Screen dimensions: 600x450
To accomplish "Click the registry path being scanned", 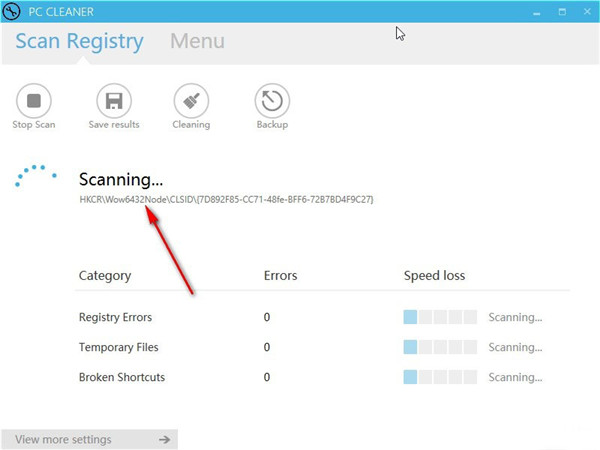I will (x=227, y=200).
